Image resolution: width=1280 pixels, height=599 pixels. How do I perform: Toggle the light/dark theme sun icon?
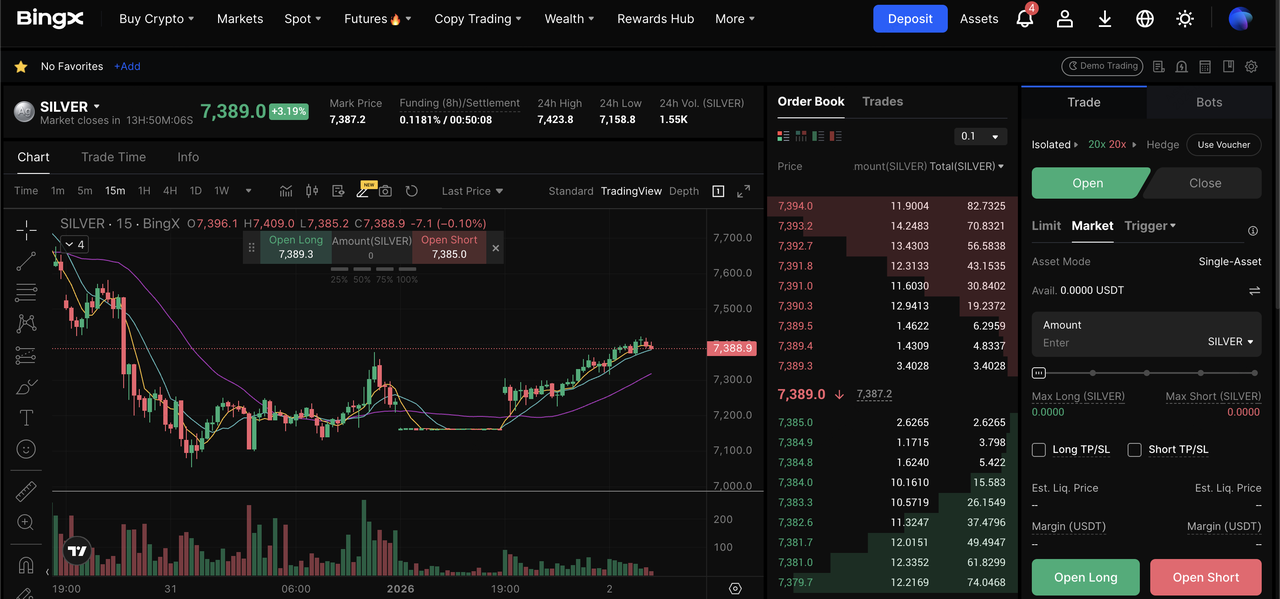click(1185, 19)
